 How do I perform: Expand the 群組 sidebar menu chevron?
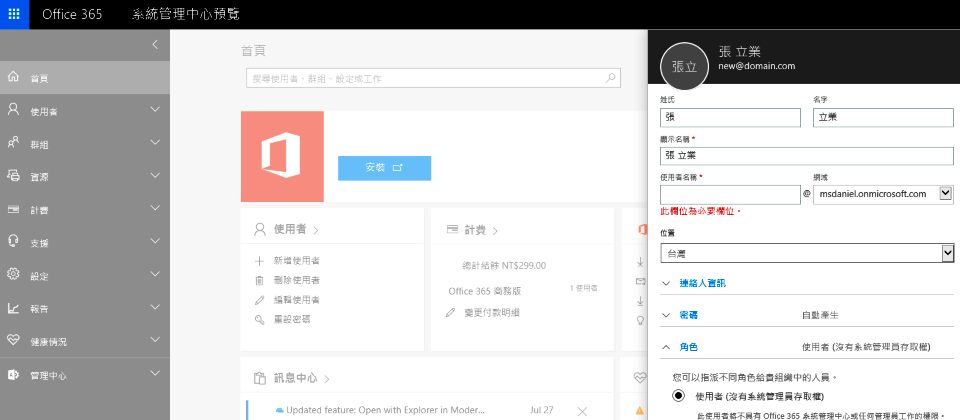click(x=155, y=143)
